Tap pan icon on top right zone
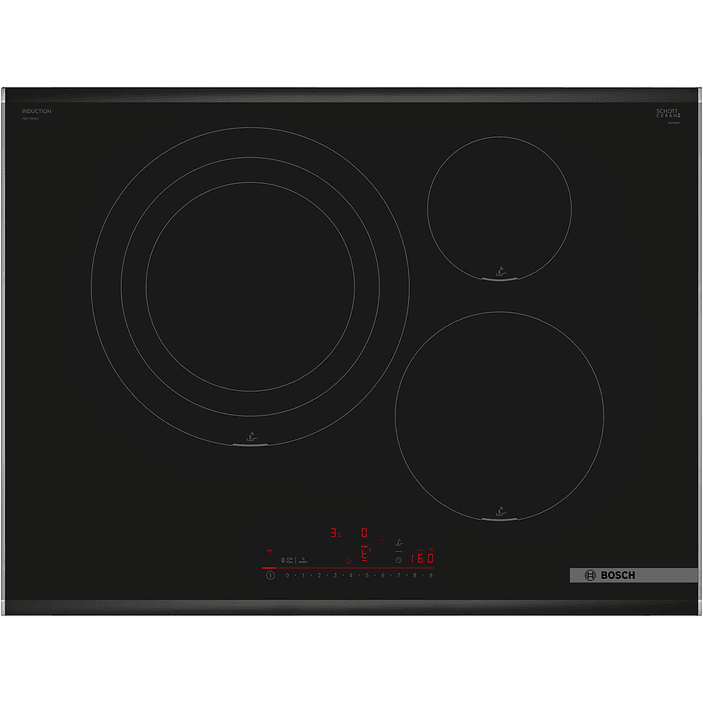703x703 pixels. (499, 270)
